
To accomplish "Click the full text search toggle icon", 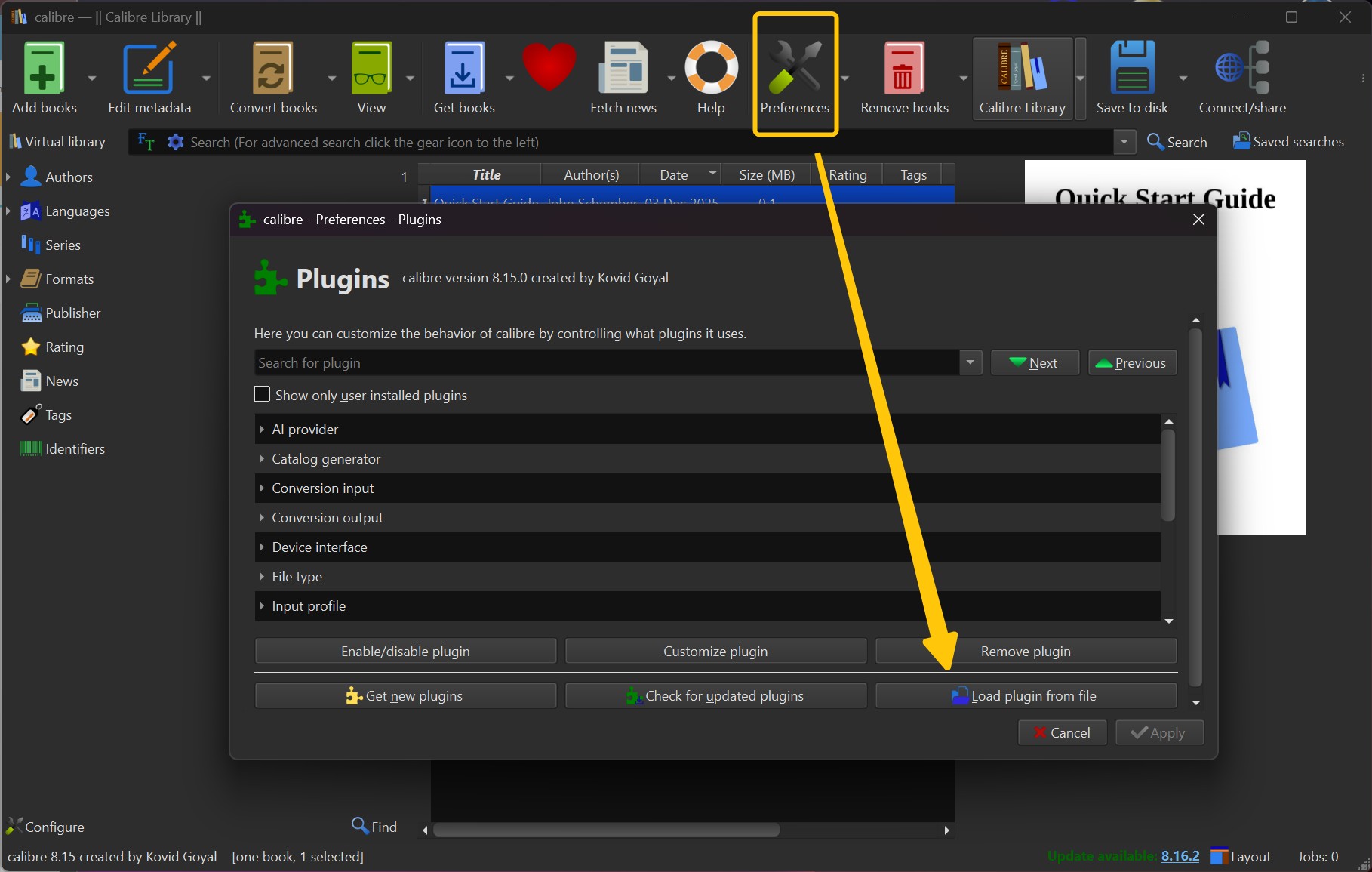I will [144, 142].
